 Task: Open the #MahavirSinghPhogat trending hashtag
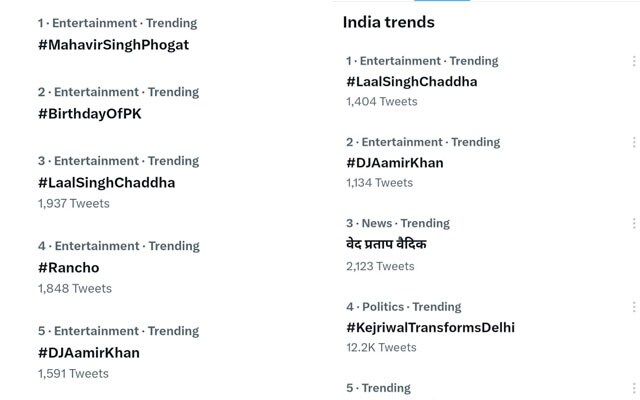coord(113,45)
